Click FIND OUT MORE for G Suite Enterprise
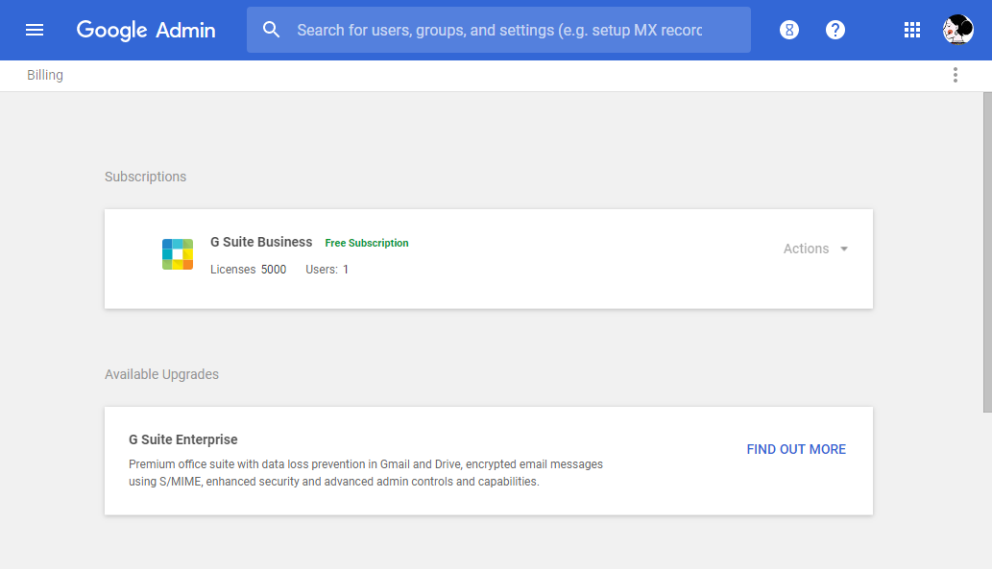The height and width of the screenshot is (569, 992). coord(796,449)
